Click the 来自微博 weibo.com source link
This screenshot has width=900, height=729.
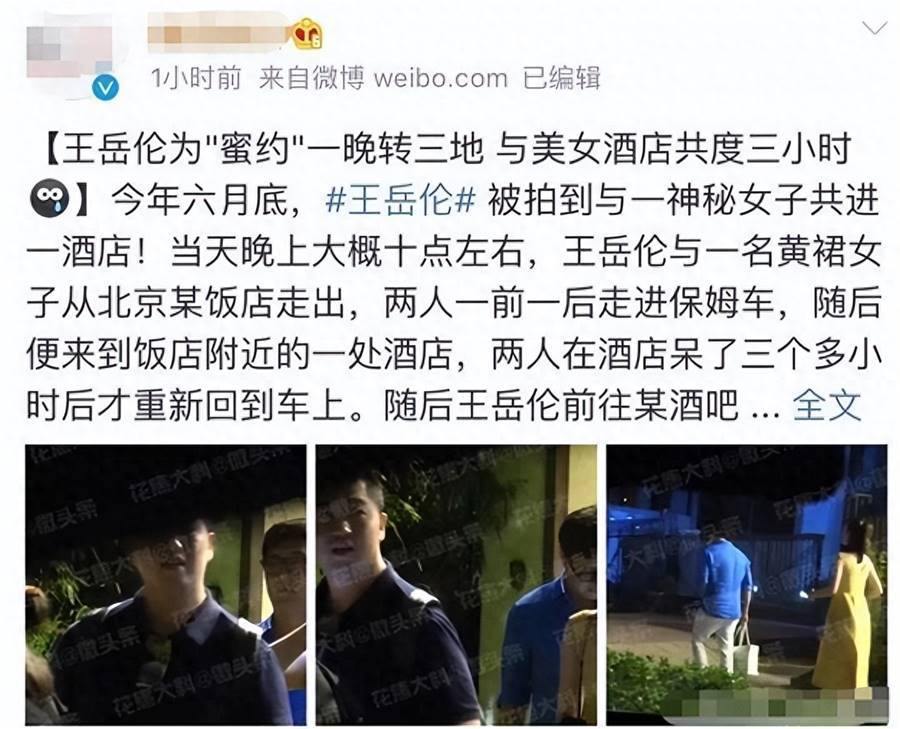click(383, 77)
